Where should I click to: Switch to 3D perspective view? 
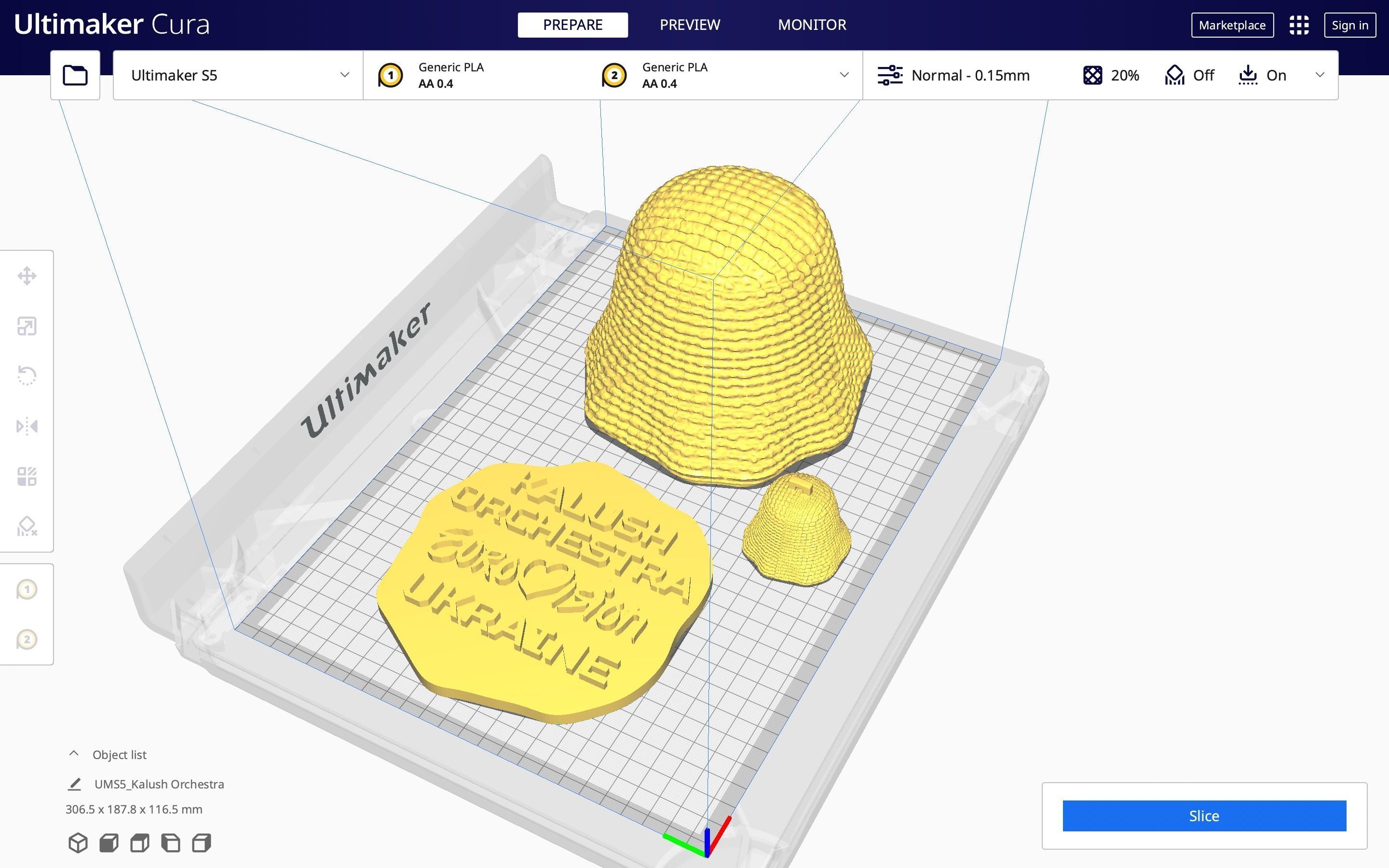[x=78, y=843]
